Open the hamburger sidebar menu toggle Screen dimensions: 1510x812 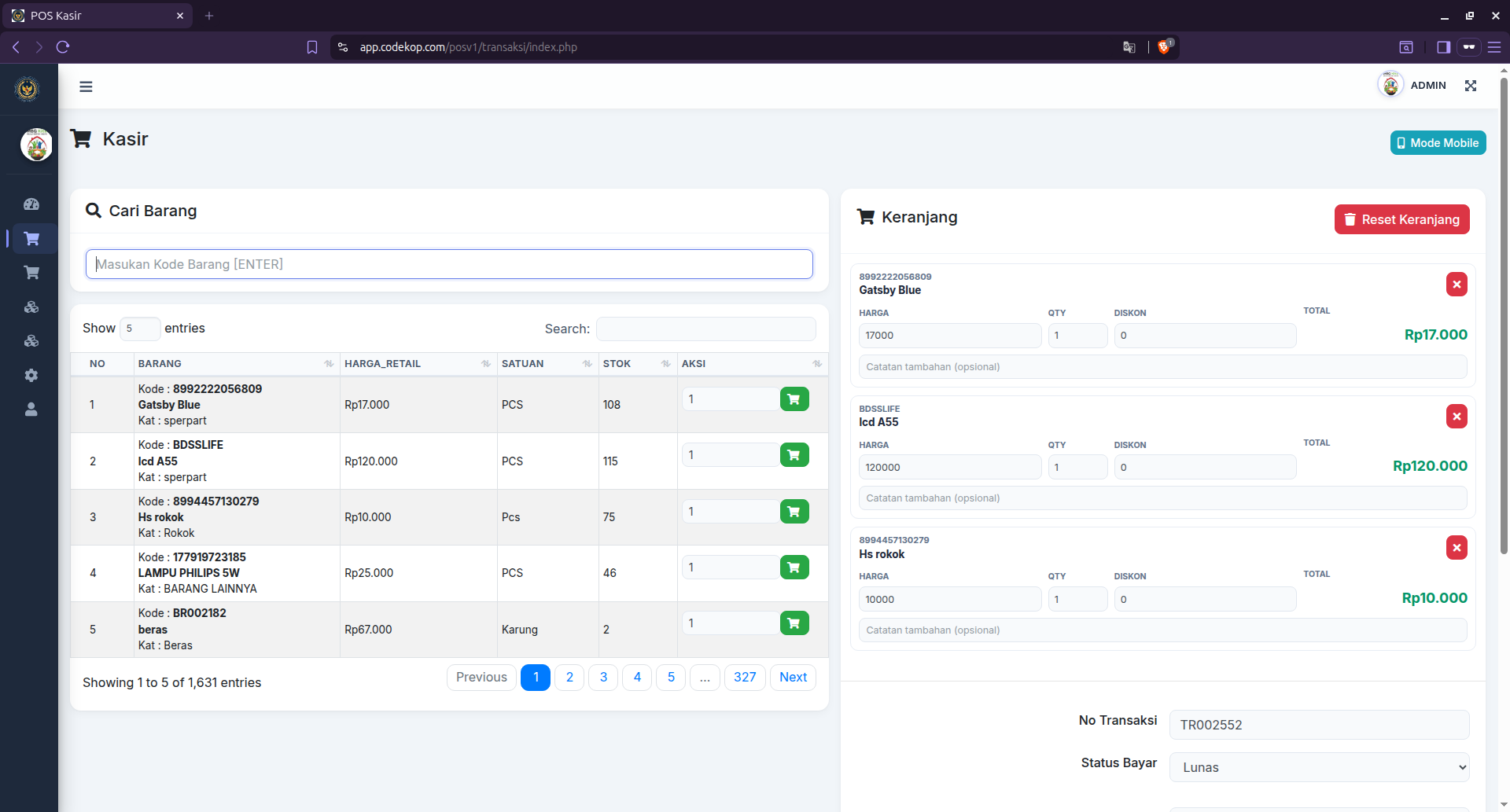pyautogui.click(x=86, y=86)
